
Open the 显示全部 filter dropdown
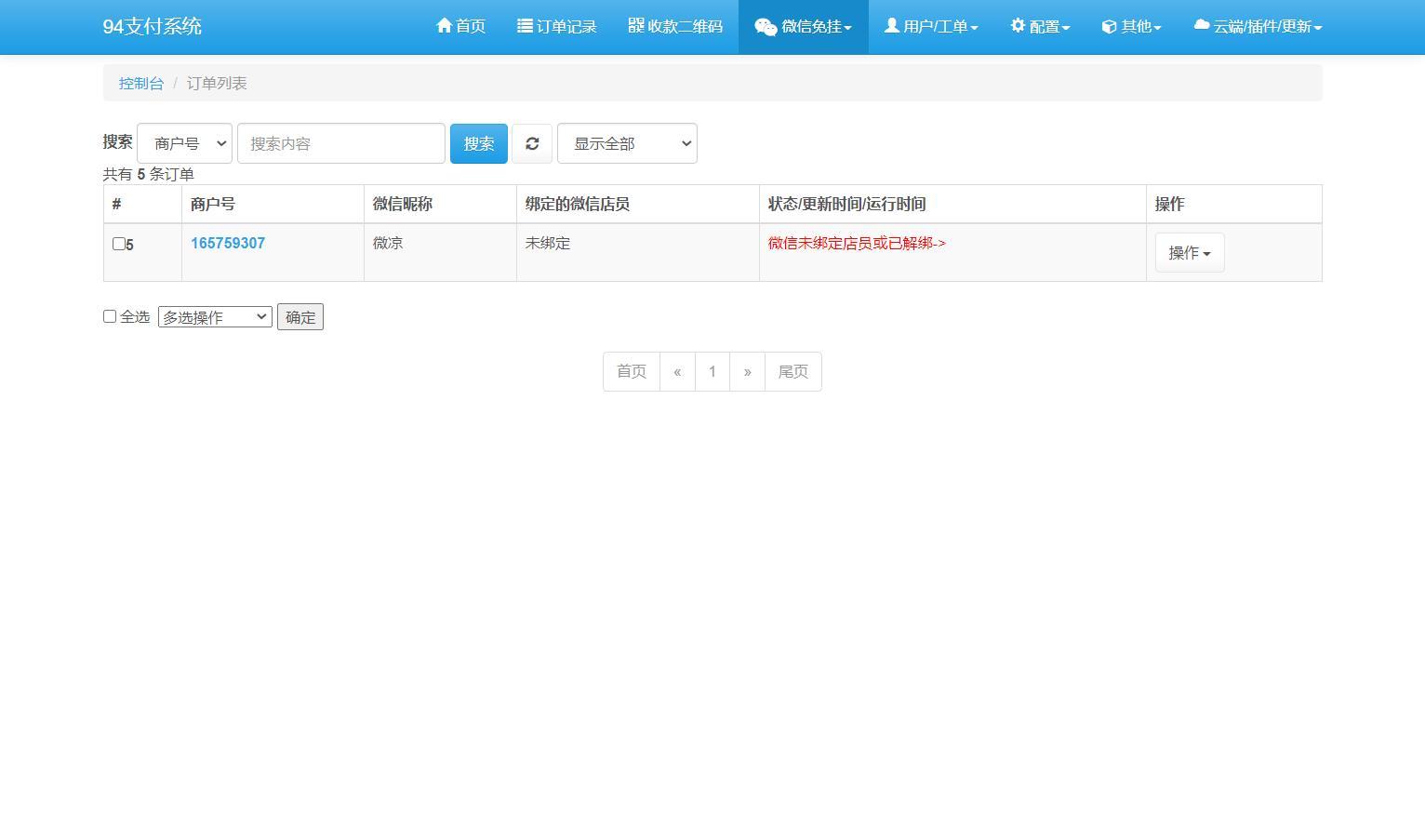point(626,143)
